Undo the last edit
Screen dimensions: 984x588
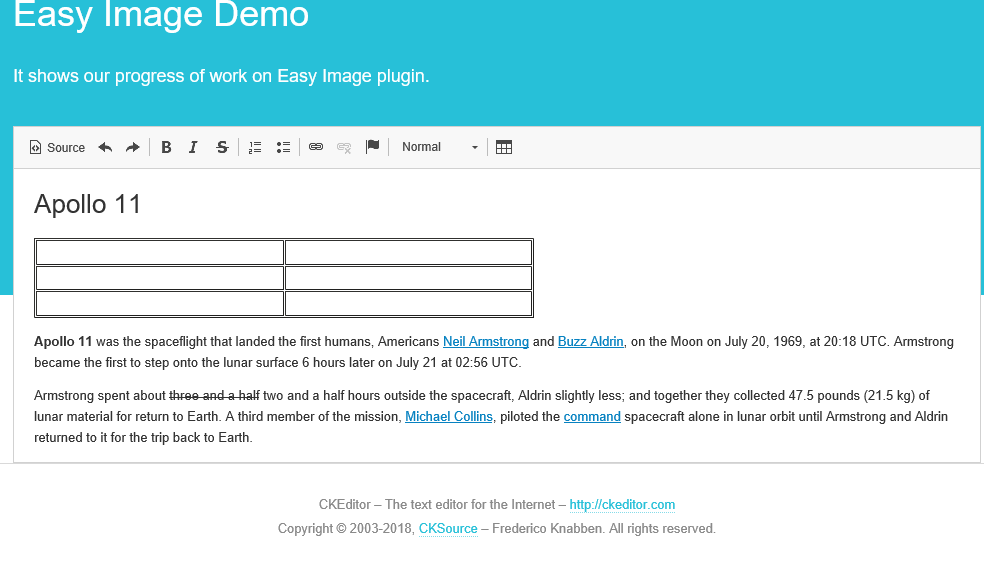(x=105, y=147)
